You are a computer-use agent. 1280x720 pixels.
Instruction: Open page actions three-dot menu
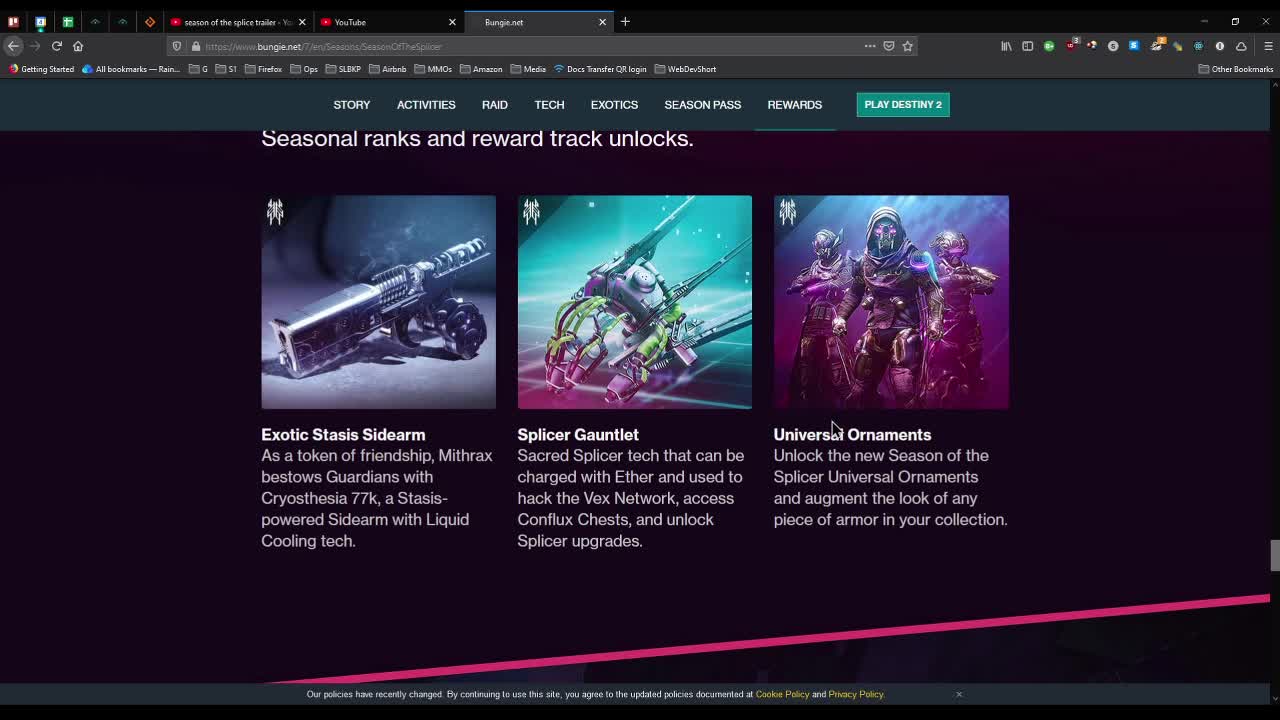click(x=870, y=46)
